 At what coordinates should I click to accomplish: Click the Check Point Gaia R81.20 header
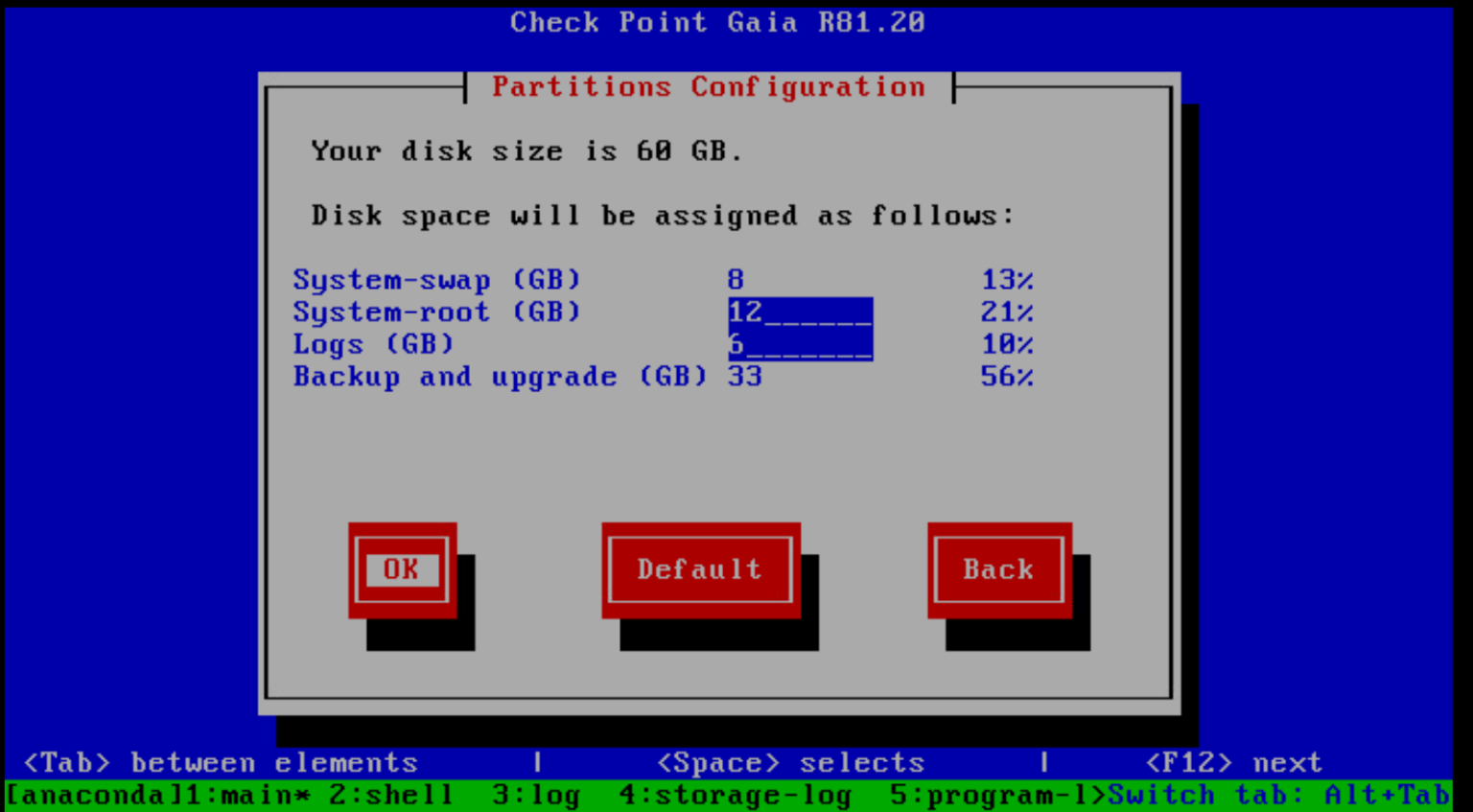pos(716,22)
